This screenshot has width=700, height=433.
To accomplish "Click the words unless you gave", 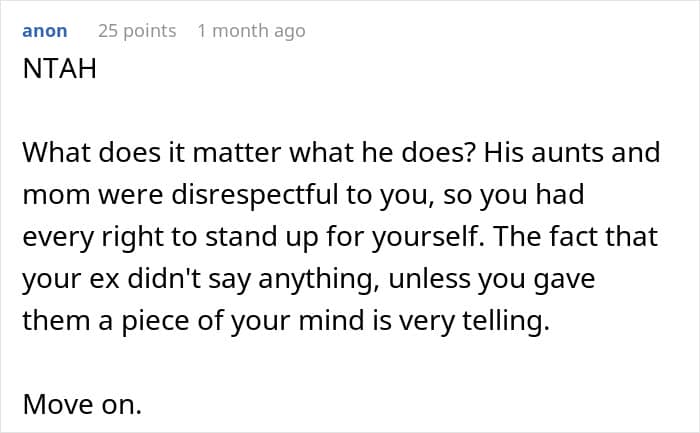I will (492, 279).
